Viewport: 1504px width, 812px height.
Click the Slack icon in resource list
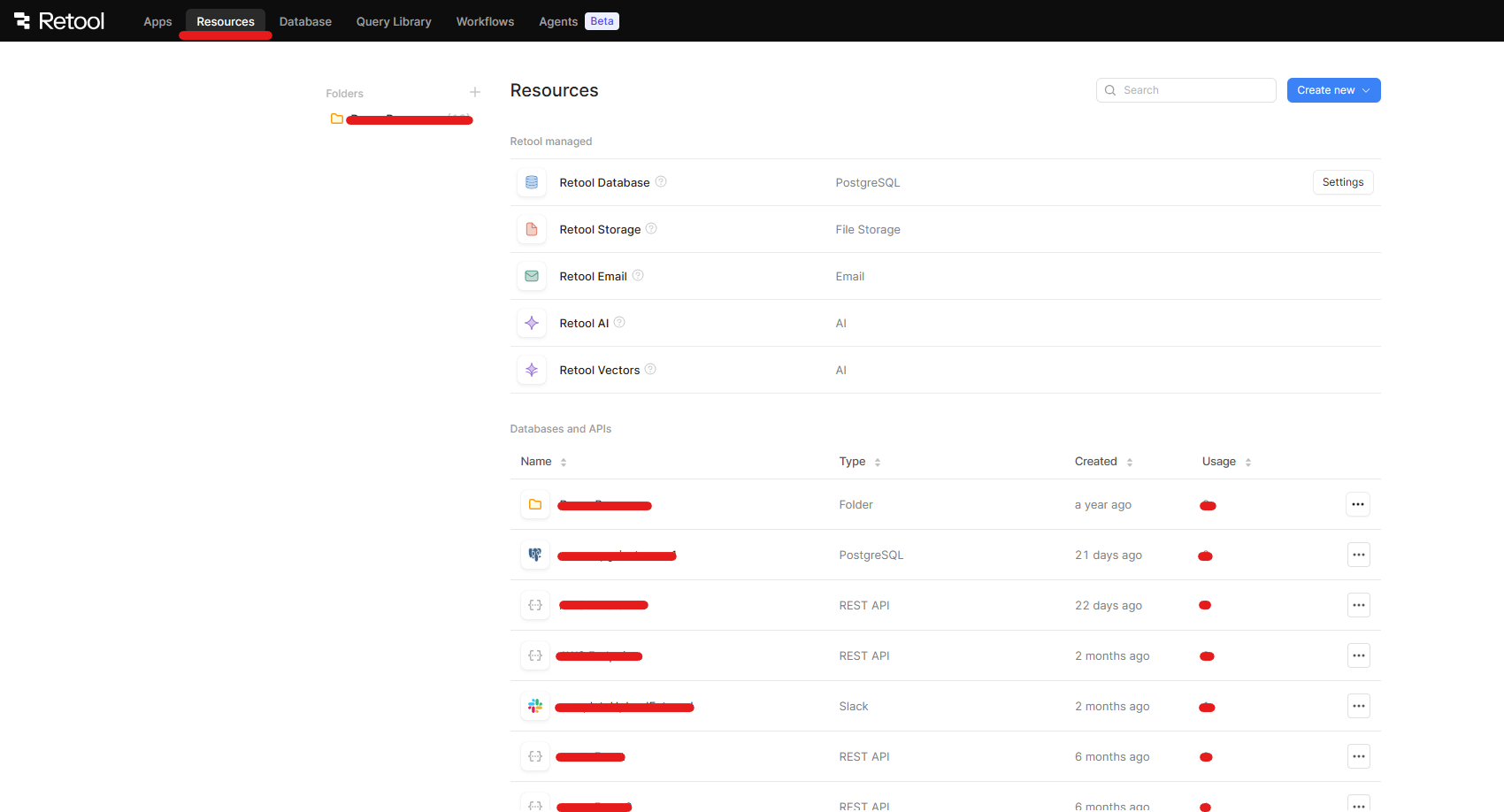pos(535,706)
